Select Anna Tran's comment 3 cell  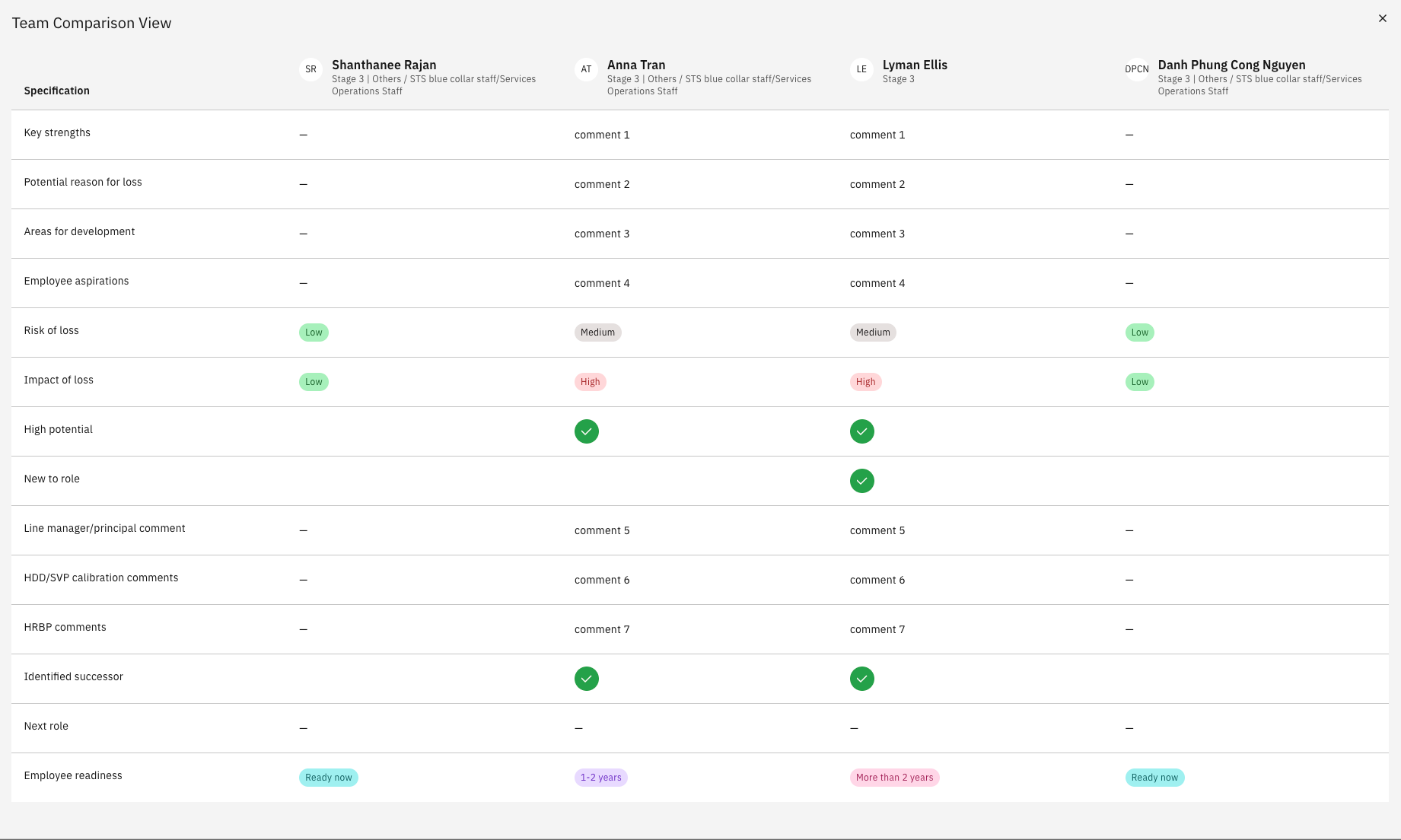point(602,234)
